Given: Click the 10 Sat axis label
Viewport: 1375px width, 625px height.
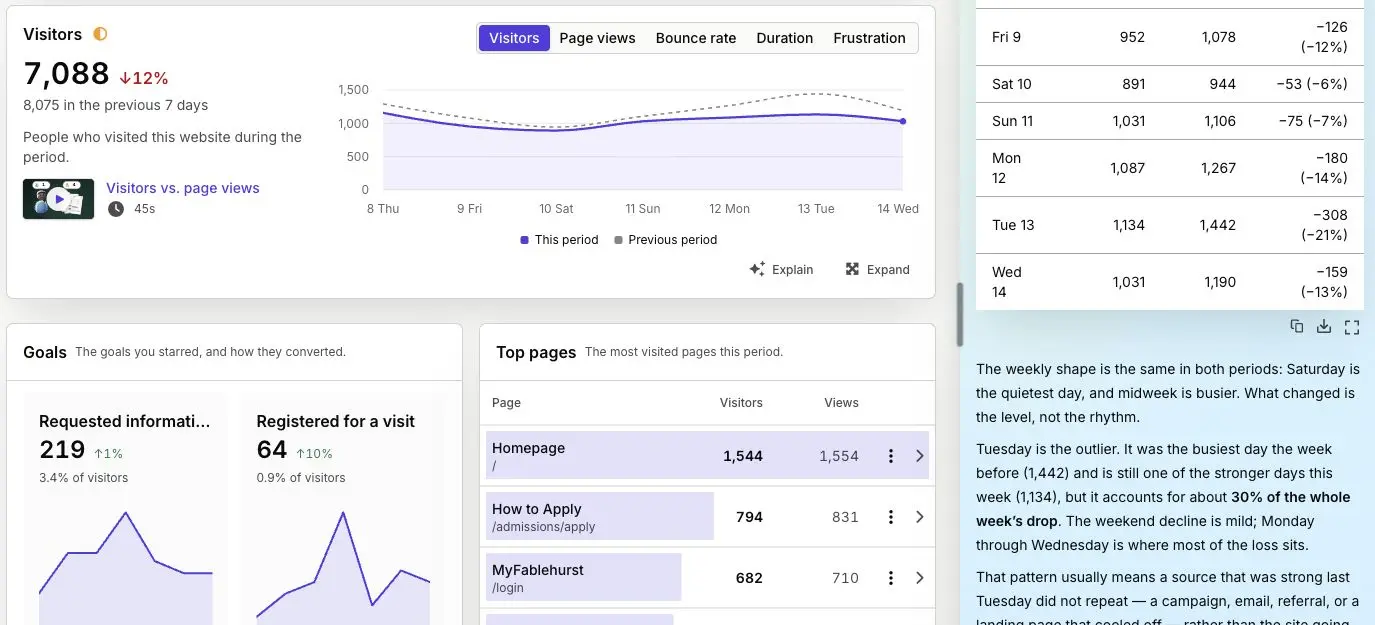Looking at the screenshot, I should pyautogui.click(x=556, y=209).
